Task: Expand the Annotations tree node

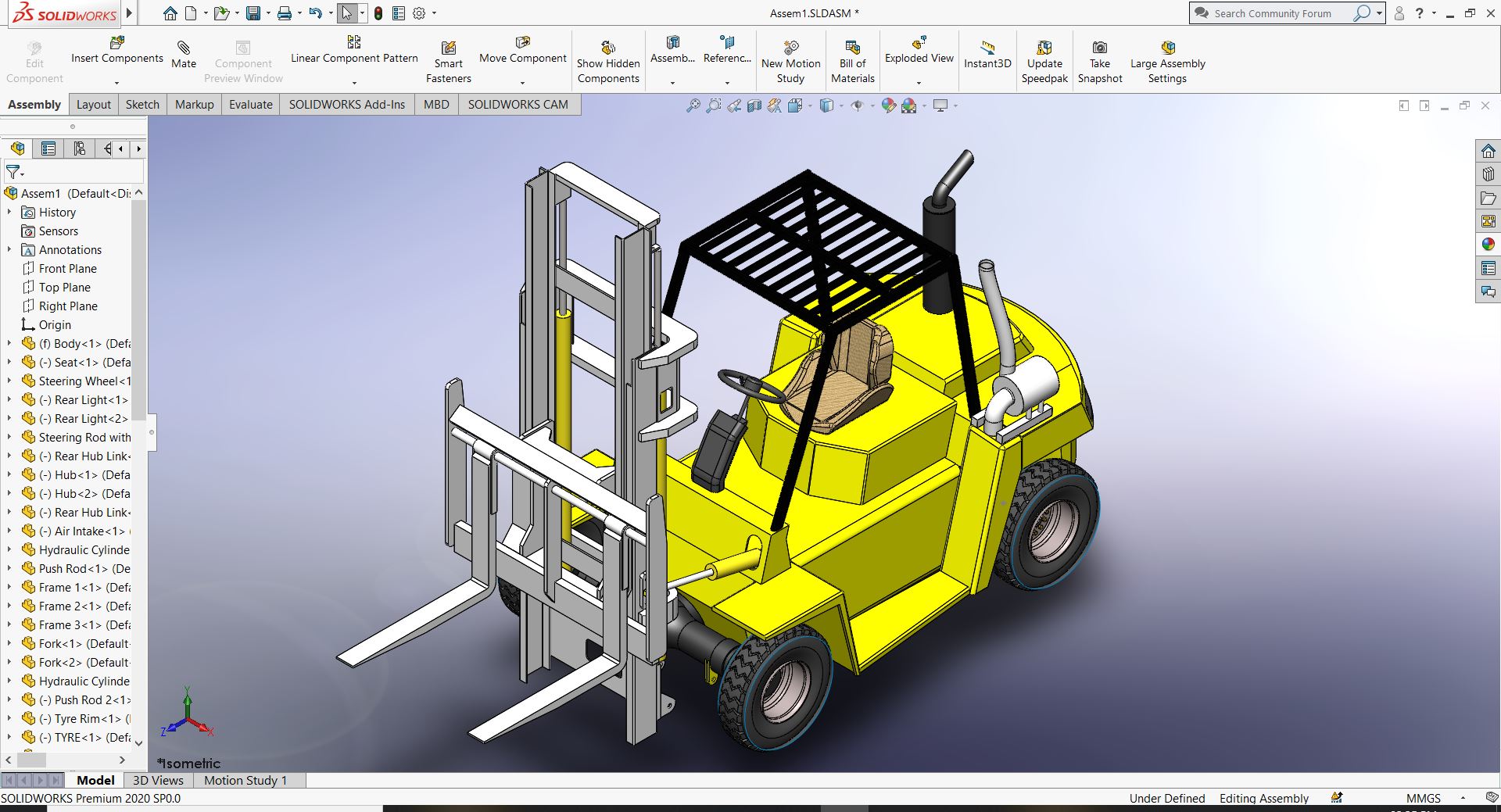Action: point(9,250)
